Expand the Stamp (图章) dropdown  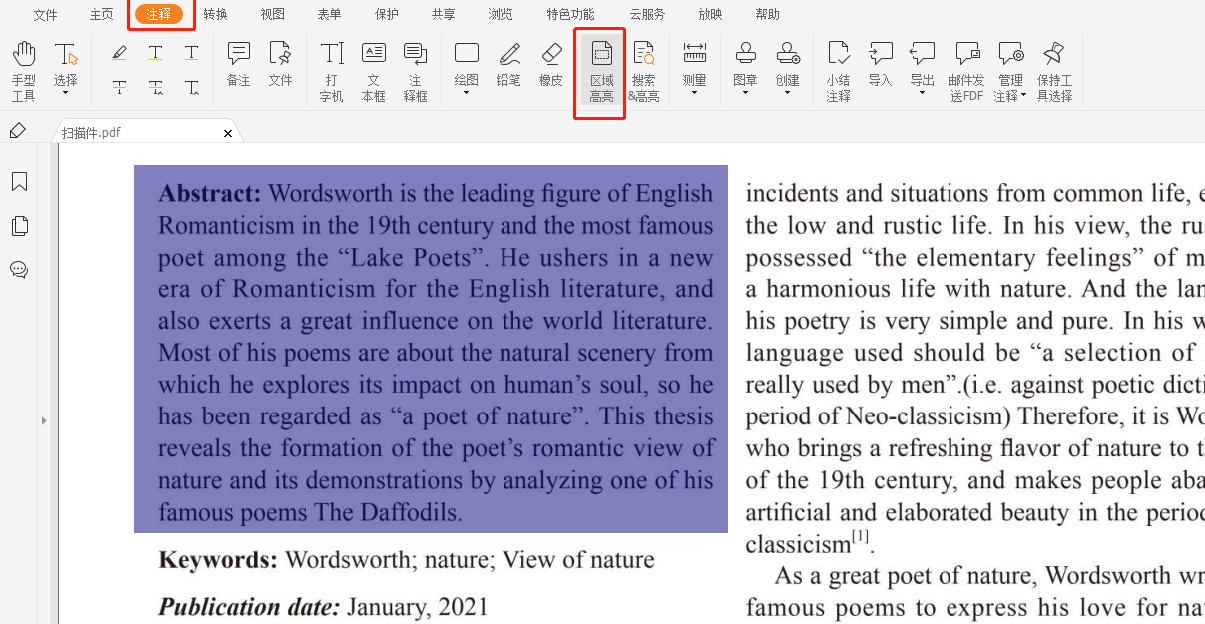pyautogui.click(x=745, y=93)
